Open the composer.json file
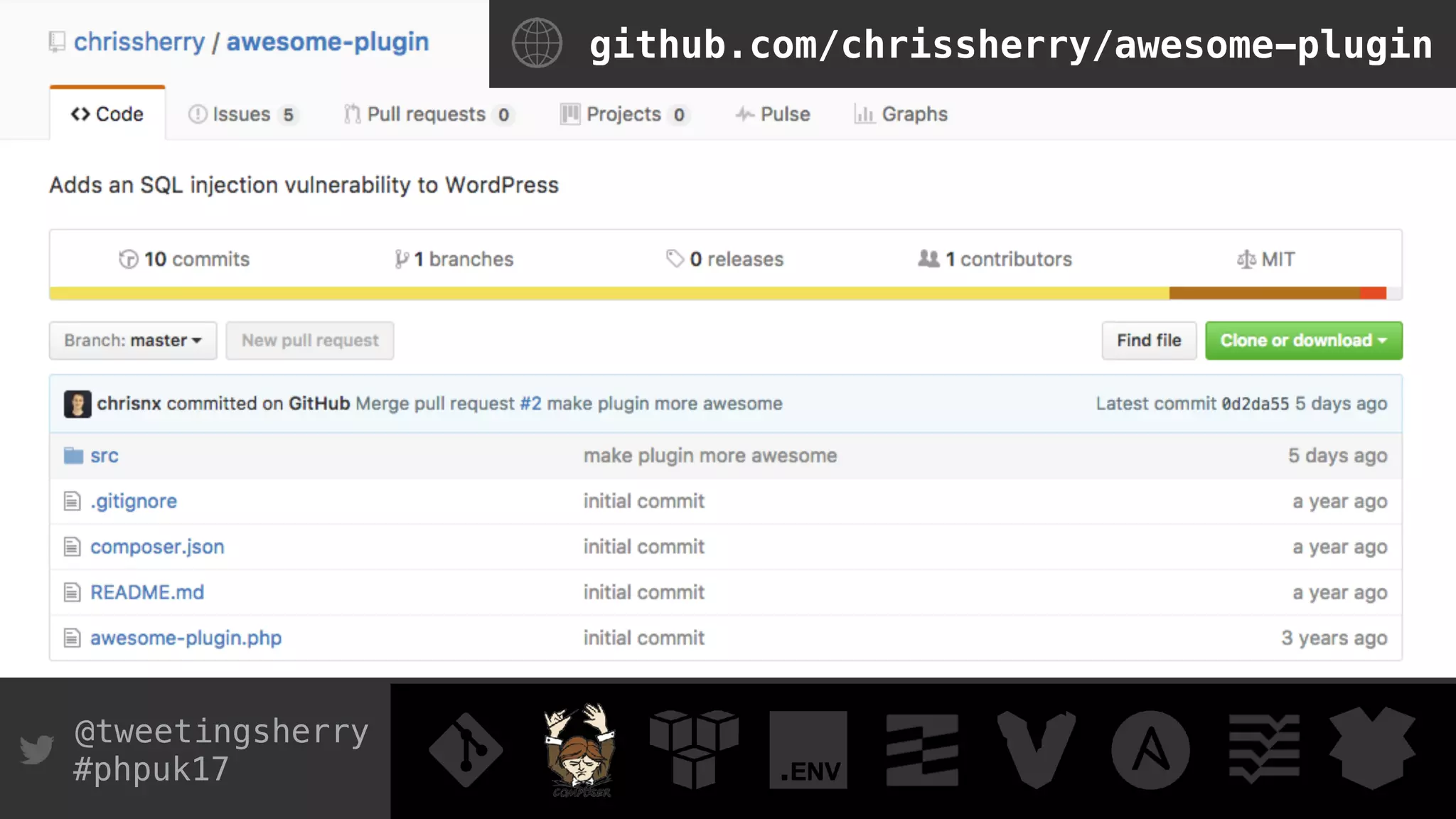This screenshot has width=1456, height=819. (157, 547)
